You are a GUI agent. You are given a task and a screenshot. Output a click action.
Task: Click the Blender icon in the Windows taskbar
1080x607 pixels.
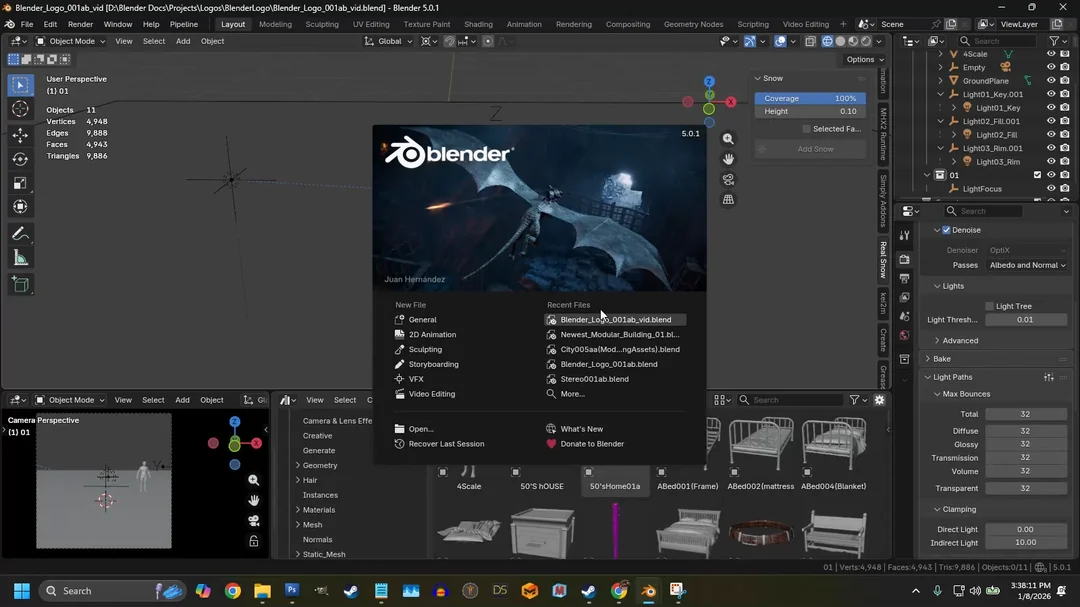point(648,590)
